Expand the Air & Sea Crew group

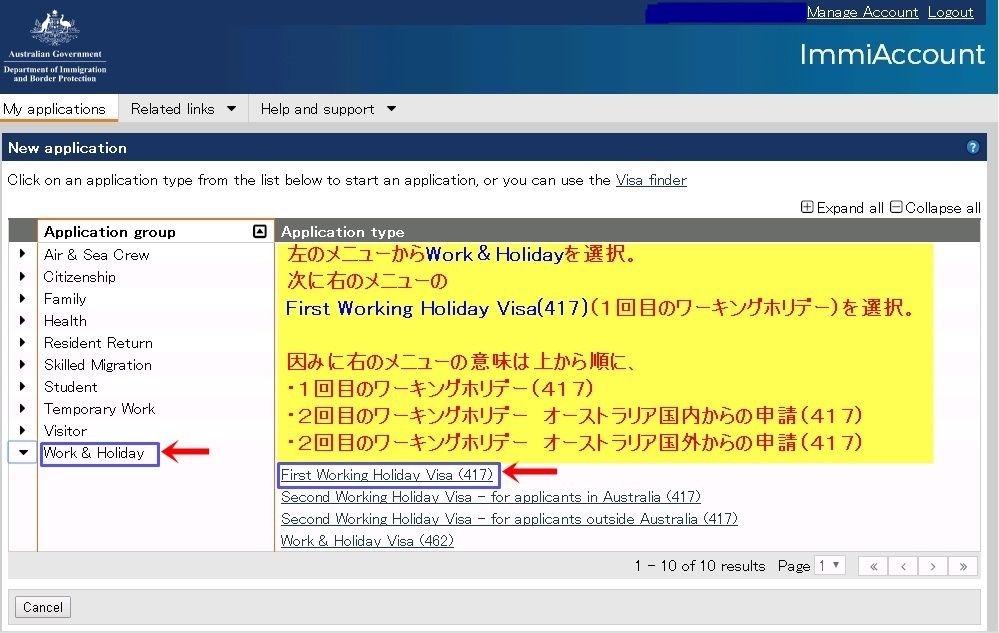22,255
